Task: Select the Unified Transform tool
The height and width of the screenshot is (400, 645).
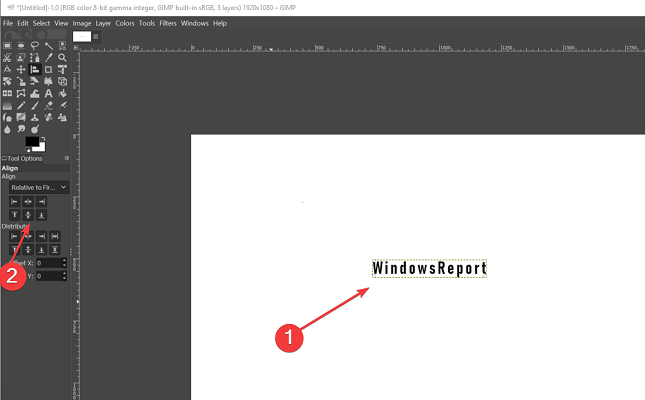Action: tap(62, 70)
